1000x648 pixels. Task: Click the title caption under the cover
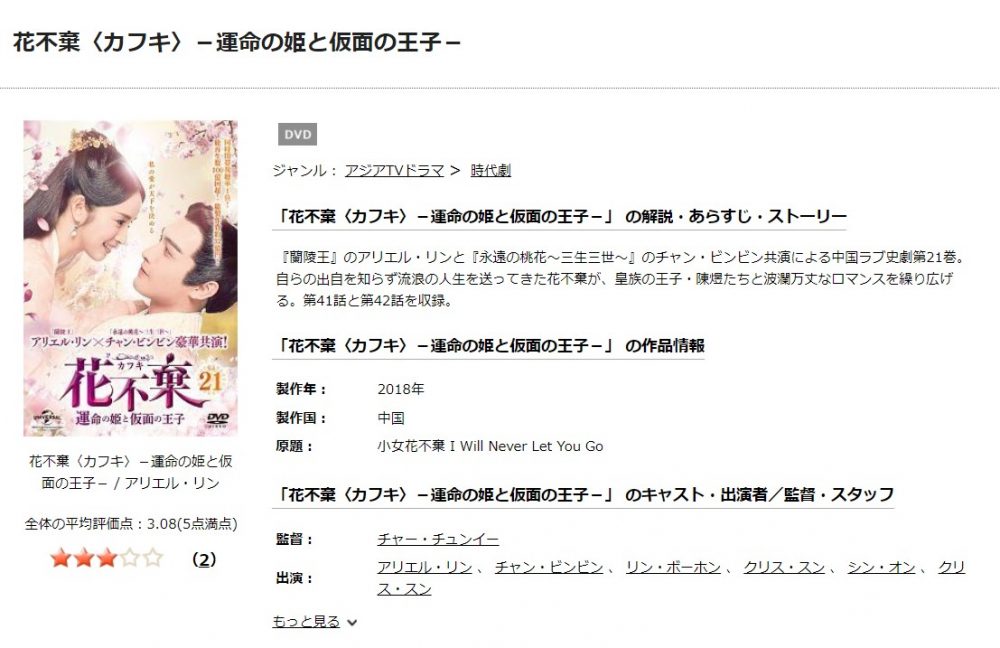pos(131,472)
